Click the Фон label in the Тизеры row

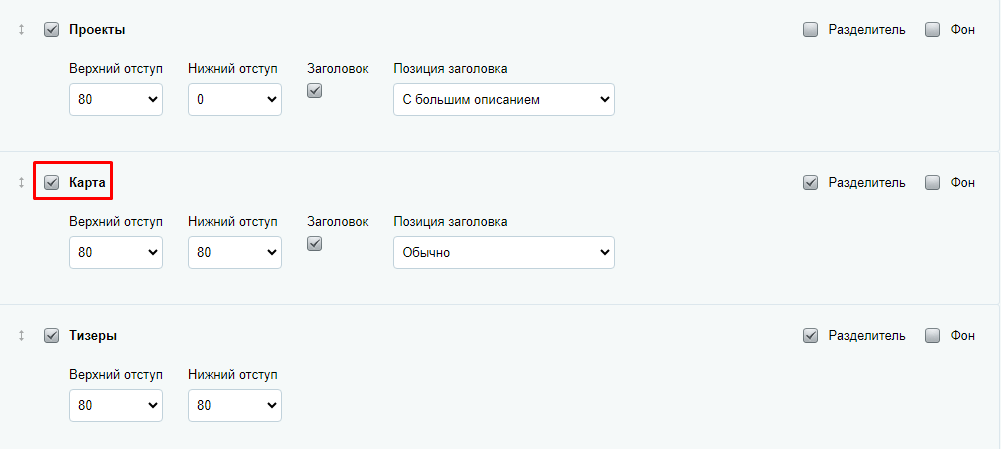(x=963, y=335)
